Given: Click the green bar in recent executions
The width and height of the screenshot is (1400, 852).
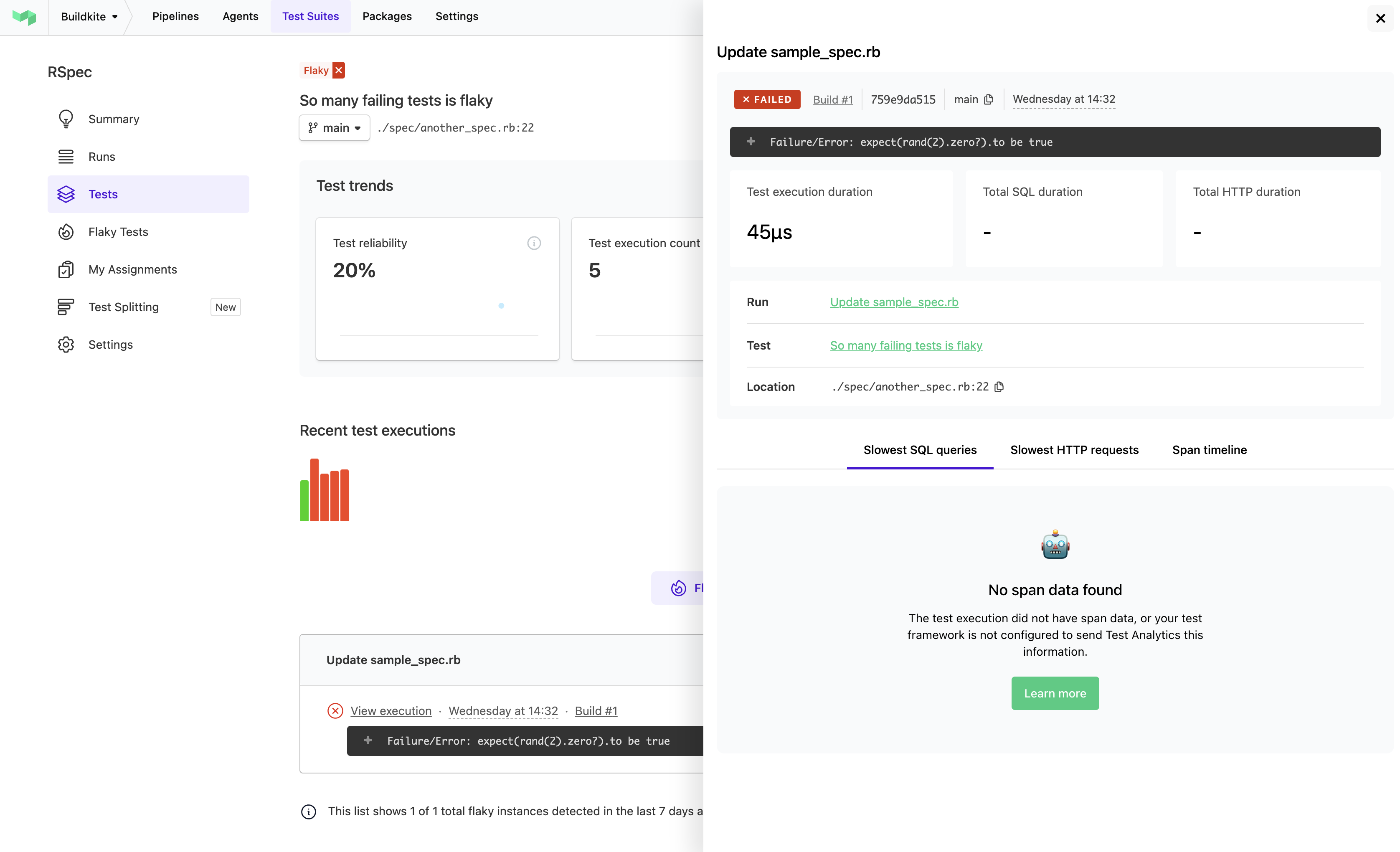Looking at the screenshot, I should pyautogui.click(x=304, y=500).
